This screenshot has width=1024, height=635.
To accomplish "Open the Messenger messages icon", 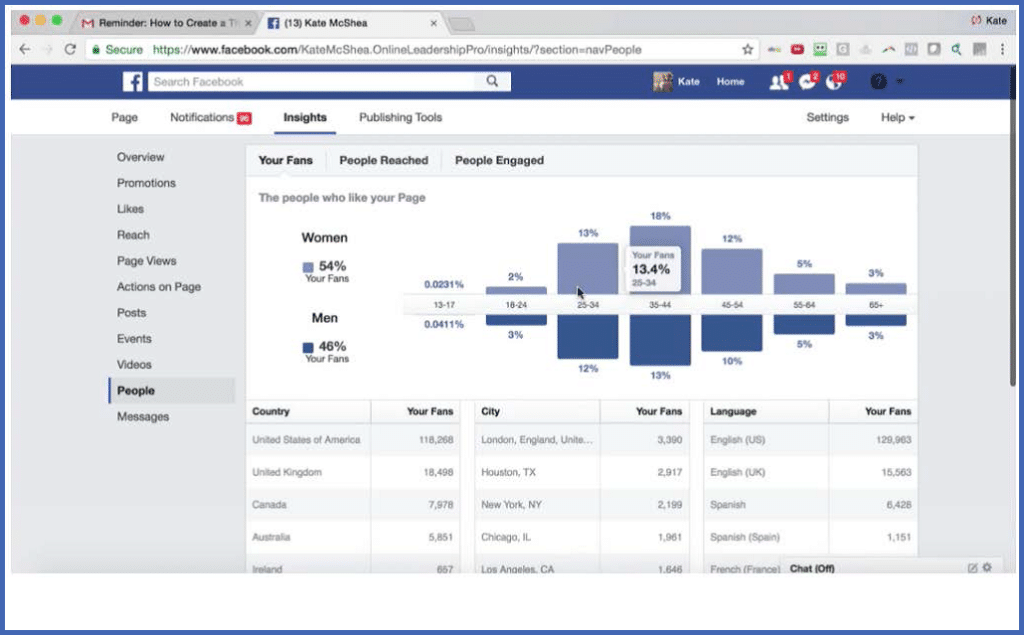I will 807,82.
